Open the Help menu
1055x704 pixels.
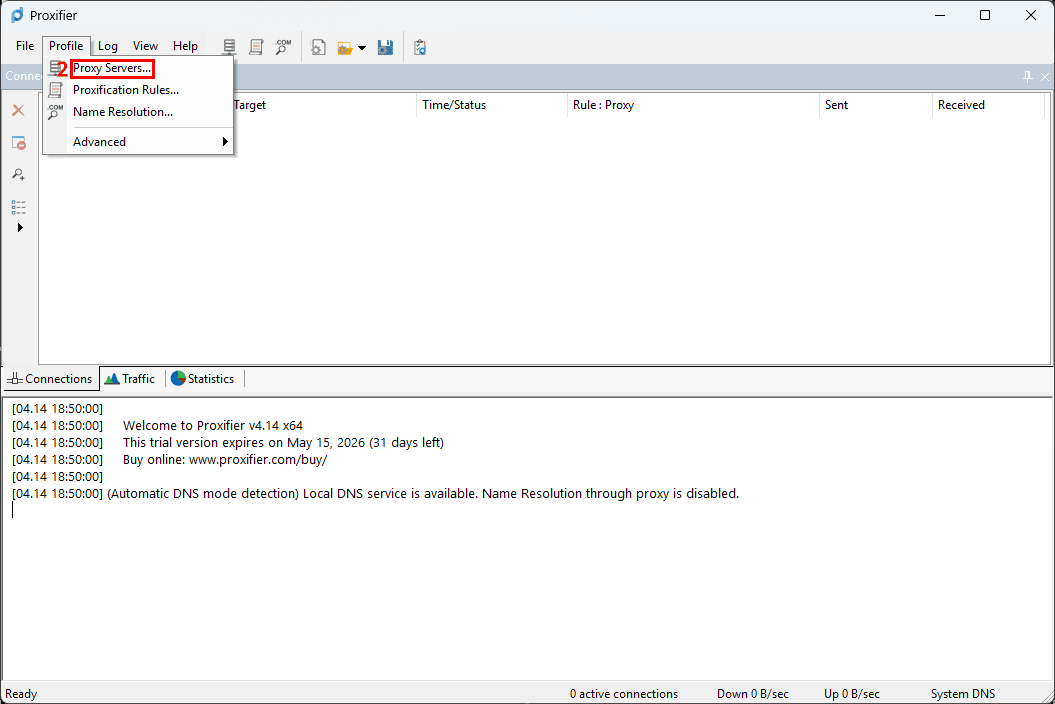coord(185,46)
